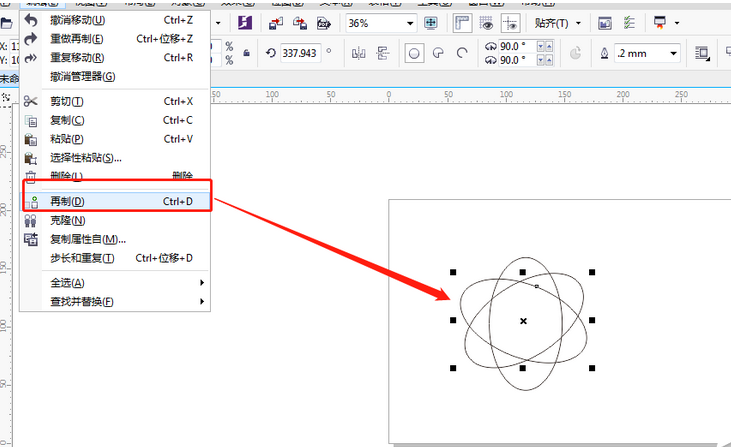Click the Export icon in the toolbar
This screenshot has height=447, width=731.
(299, 22)
